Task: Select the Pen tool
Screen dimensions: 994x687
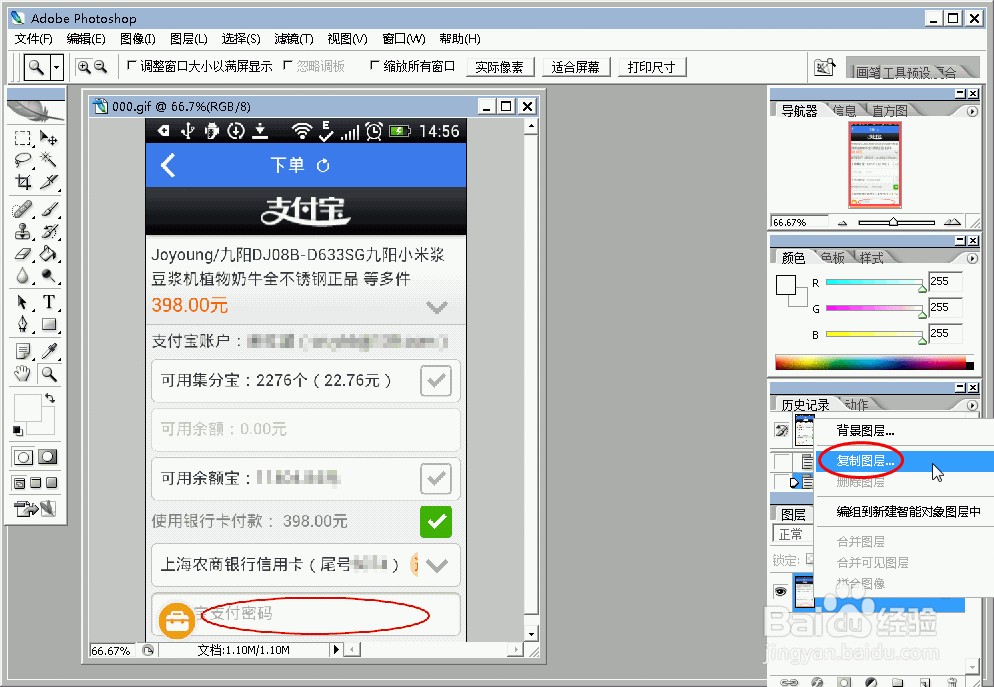Action: point(23,324)
